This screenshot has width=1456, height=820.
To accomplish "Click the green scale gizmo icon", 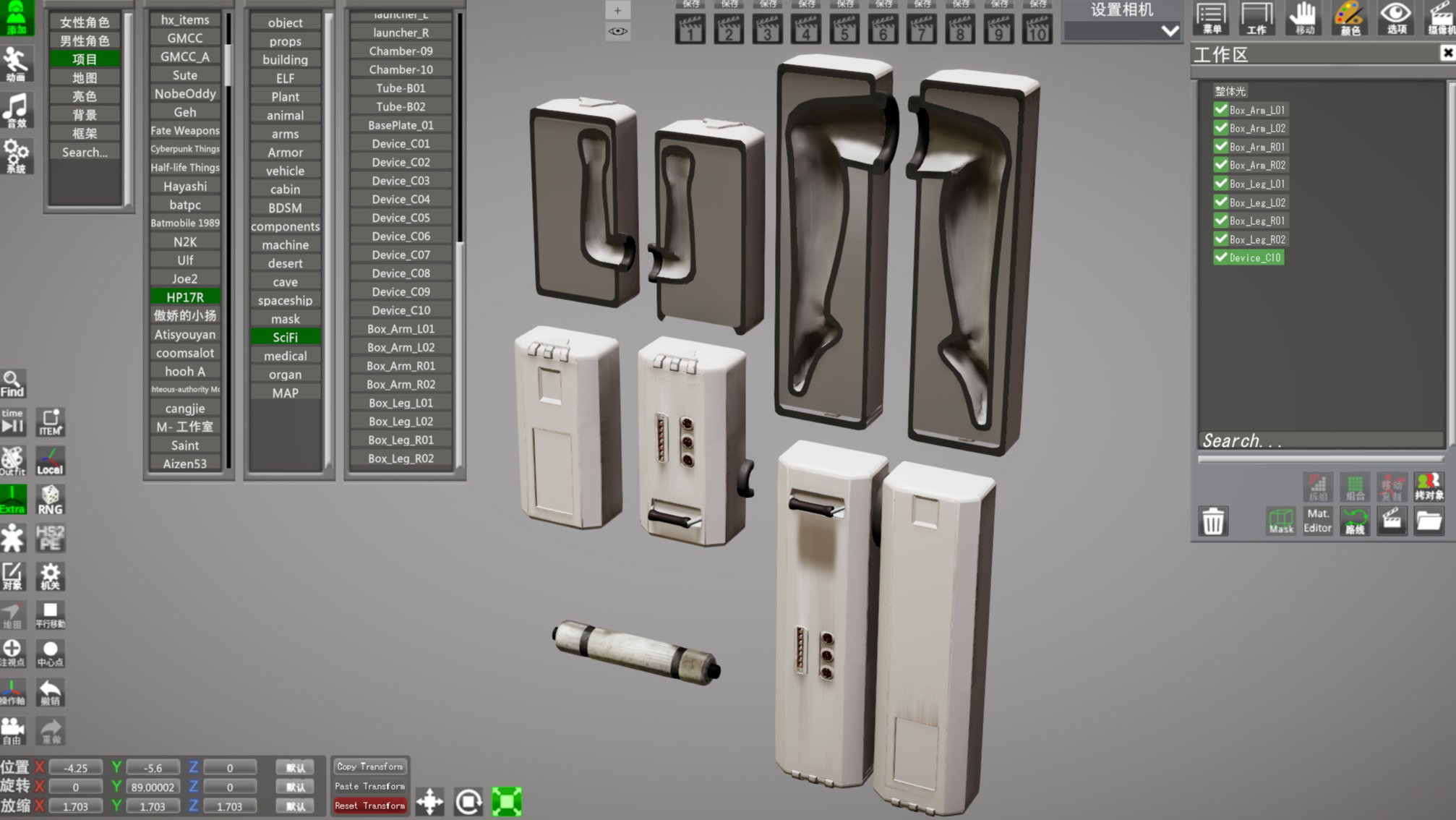I will 507,801.
